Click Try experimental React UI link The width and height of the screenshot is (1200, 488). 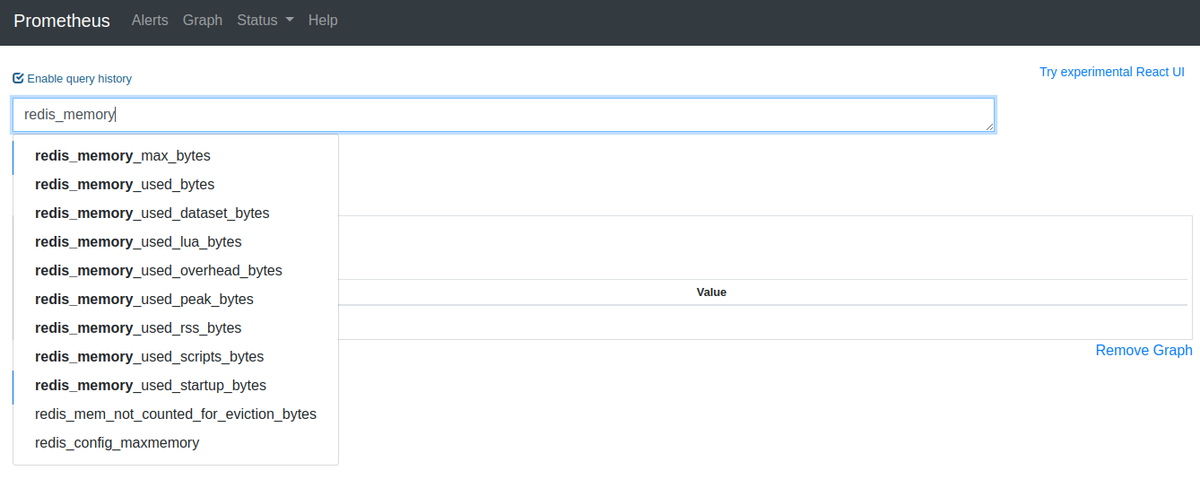point(1112,72)
